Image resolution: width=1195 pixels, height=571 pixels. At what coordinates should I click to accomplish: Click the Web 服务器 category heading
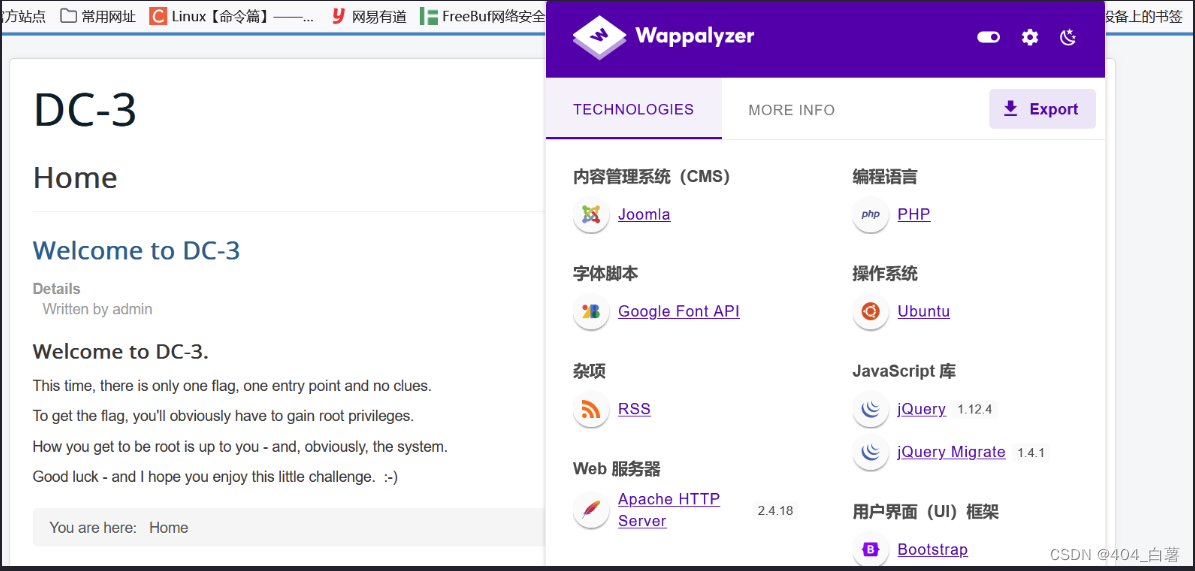click(617, 468)
